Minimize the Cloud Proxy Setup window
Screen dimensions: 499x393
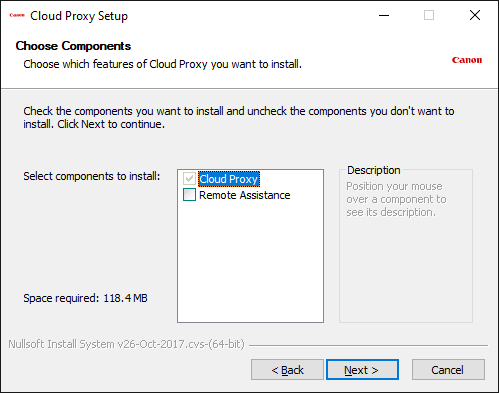point(384,15)
